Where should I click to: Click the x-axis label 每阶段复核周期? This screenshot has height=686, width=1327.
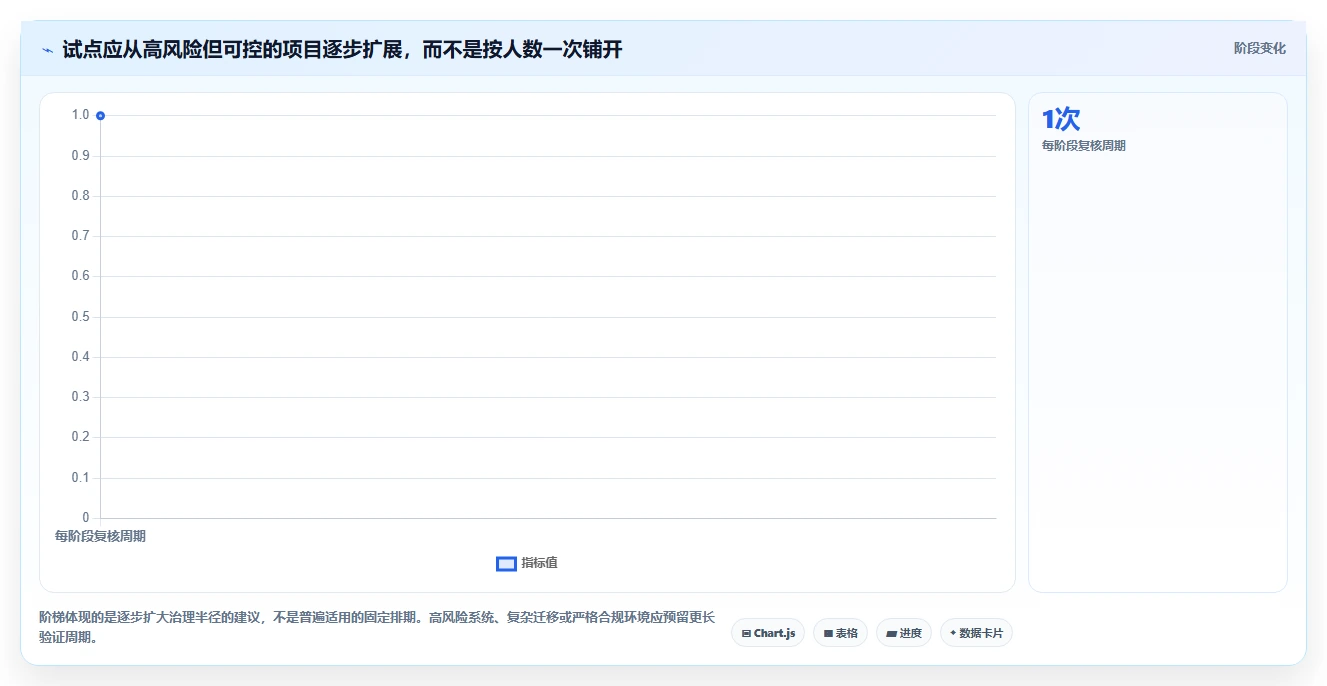point(100,536)
